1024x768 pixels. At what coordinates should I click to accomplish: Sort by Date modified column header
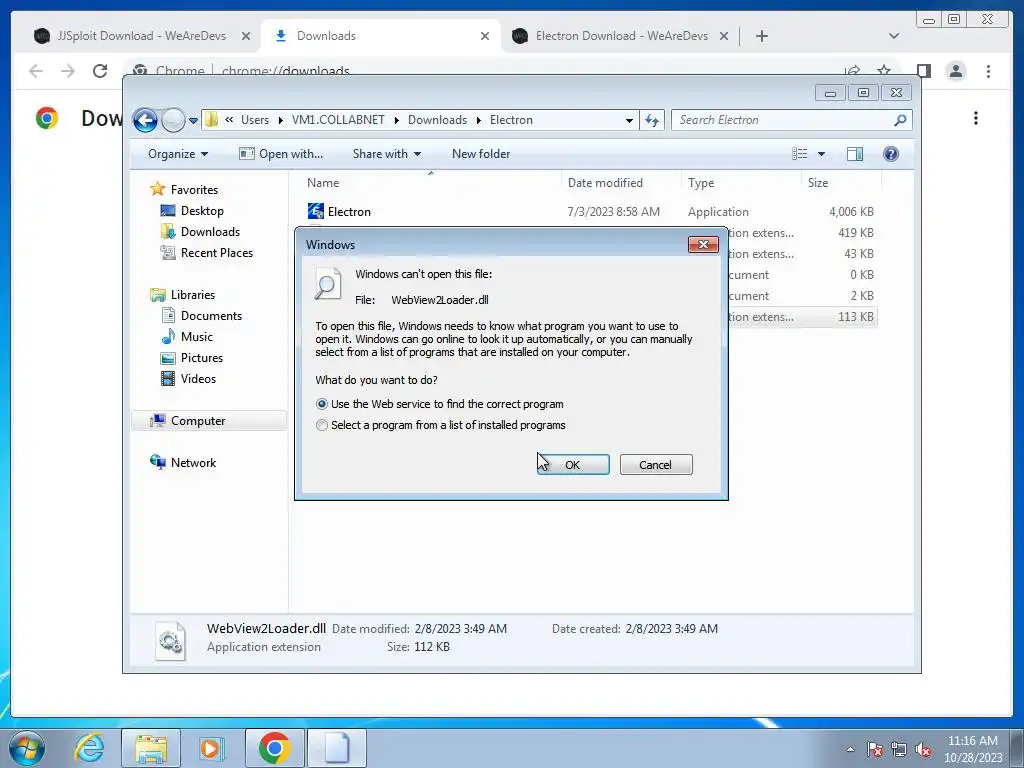pyautogui.click(x=621, y=183)
